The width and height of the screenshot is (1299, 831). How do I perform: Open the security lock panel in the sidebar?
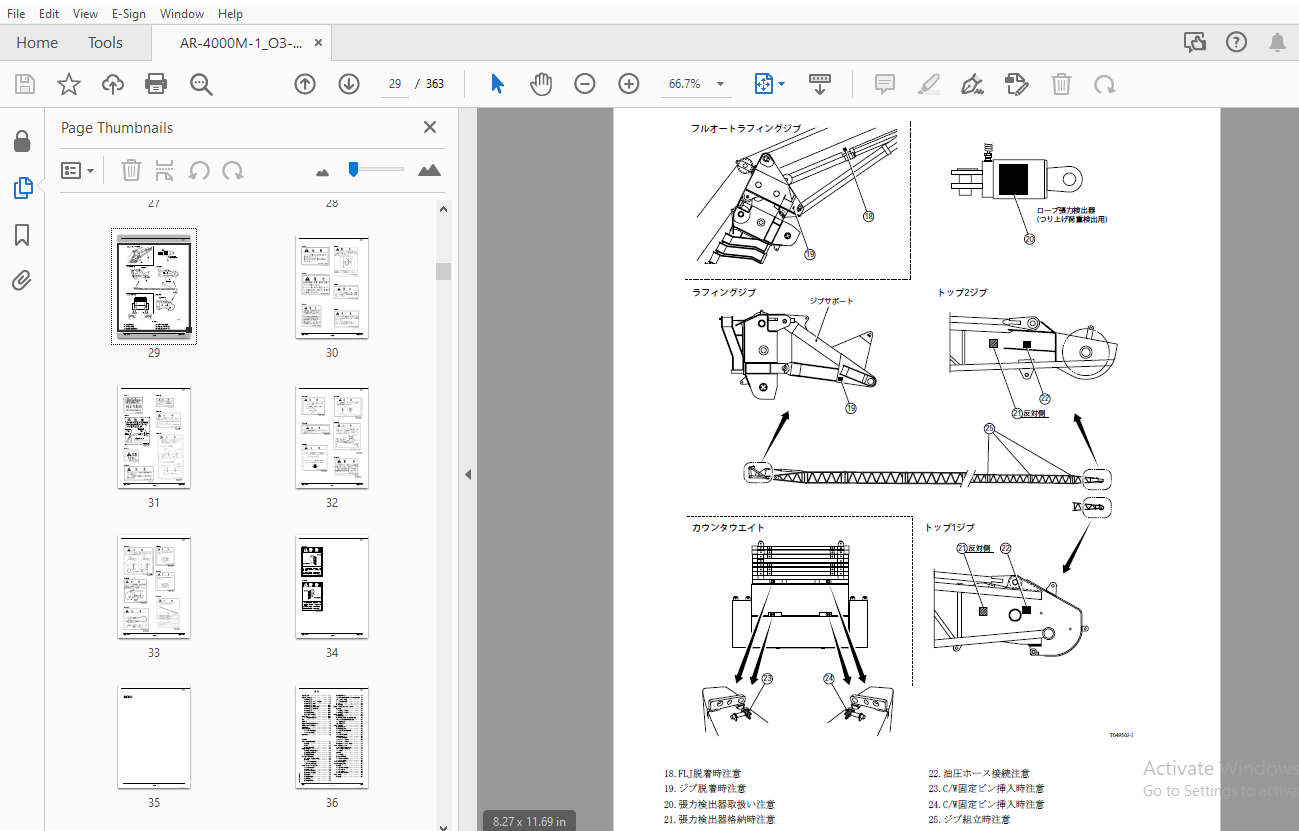22,141
